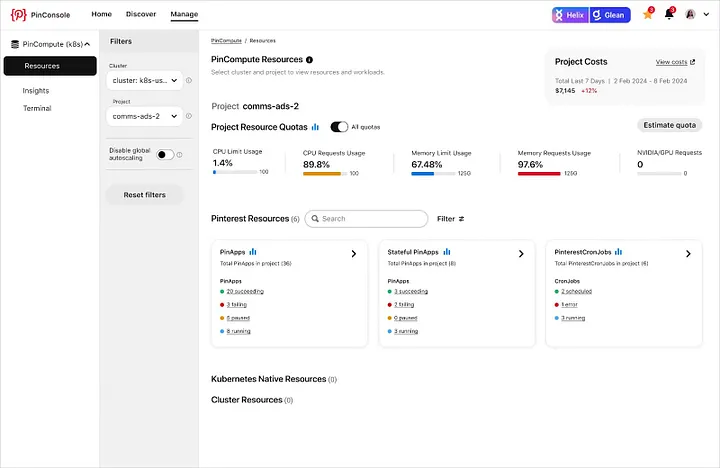Expand the user profile menu arrow
The height and width of the screenshot is (468, 720).
706,14
